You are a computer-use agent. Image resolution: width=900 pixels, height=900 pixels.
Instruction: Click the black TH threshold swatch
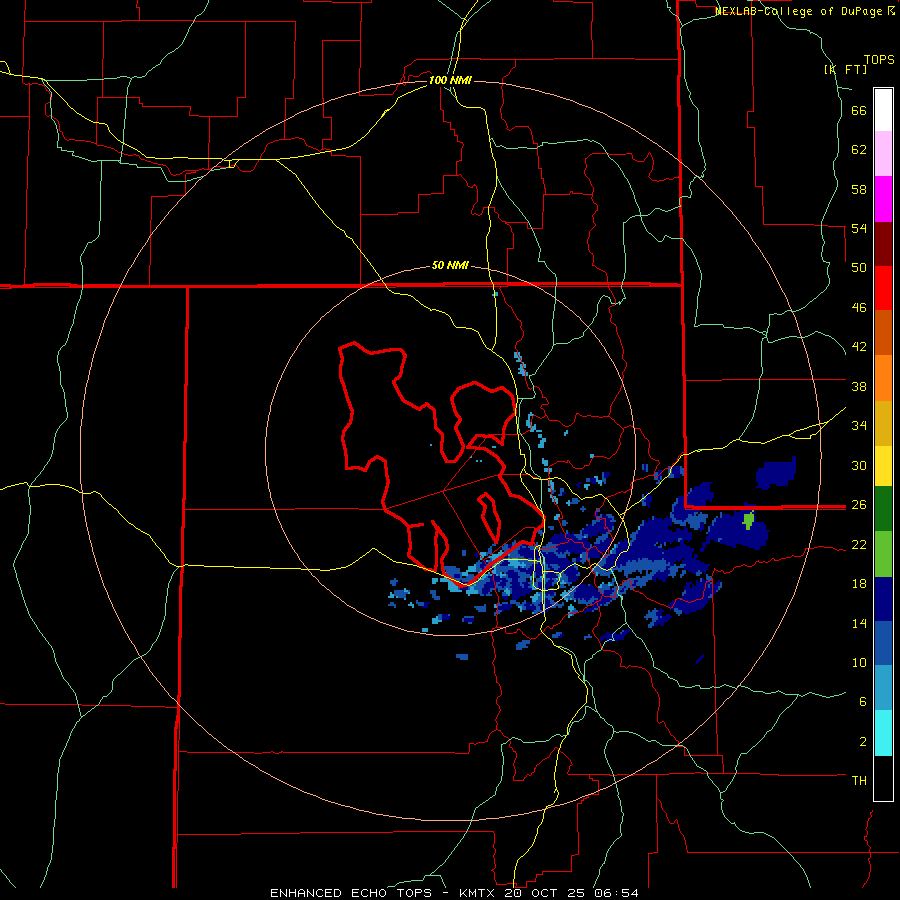pos(883,778)
